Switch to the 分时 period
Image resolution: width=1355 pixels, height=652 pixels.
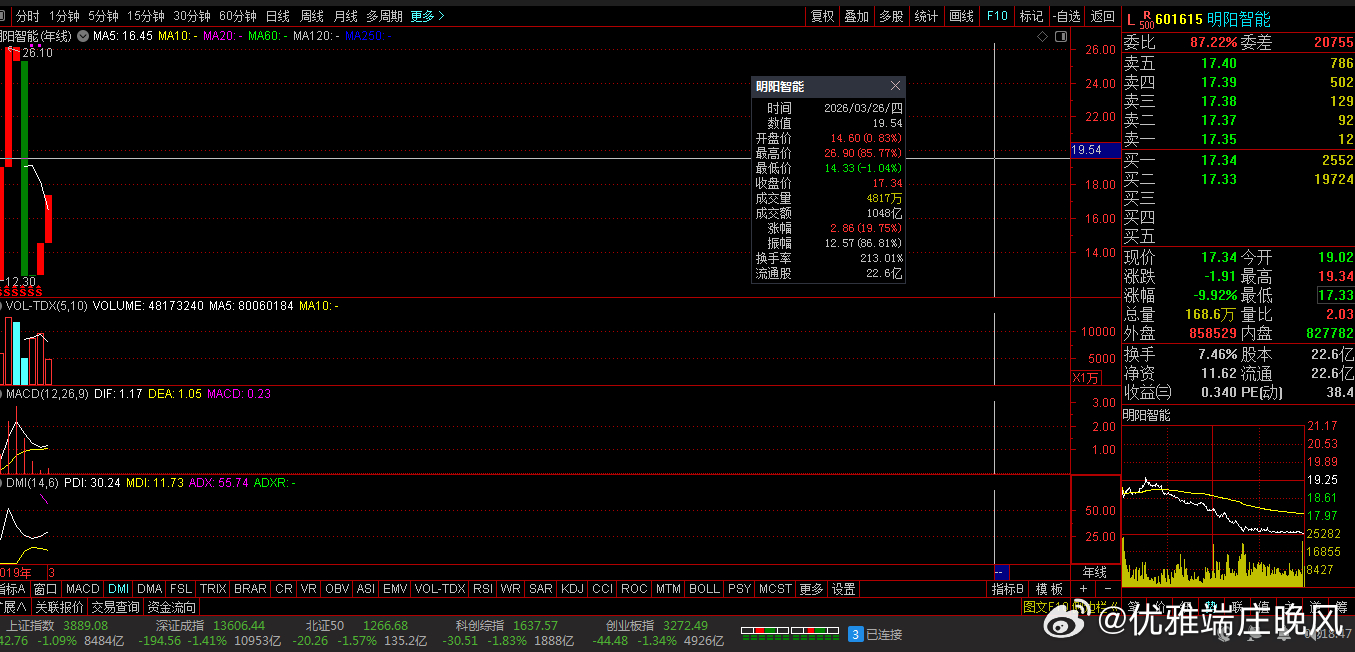[28, 16]
